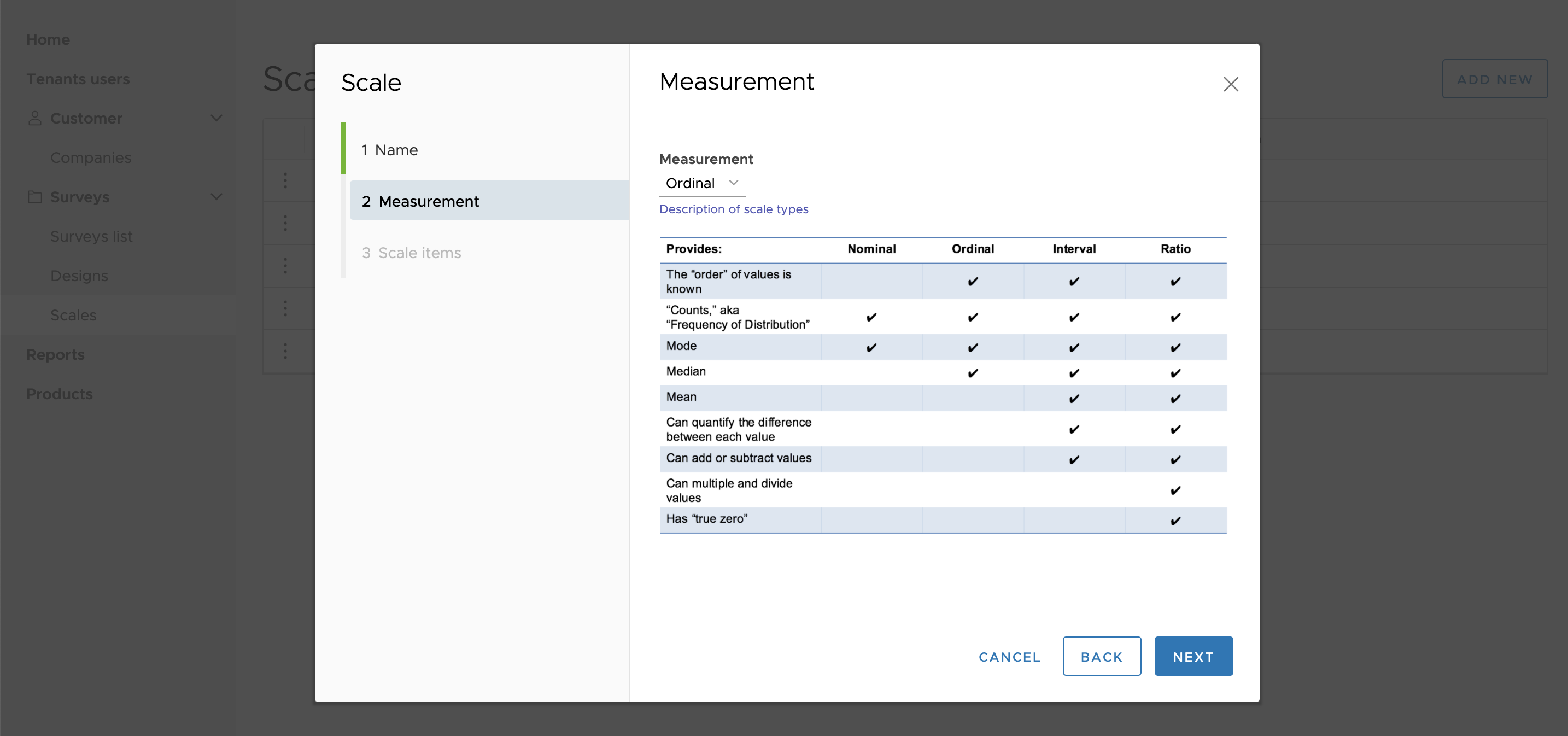Open Surveys list in the sidebar
The height and width of the screenshot is (736, 1568).
(91, 236)
